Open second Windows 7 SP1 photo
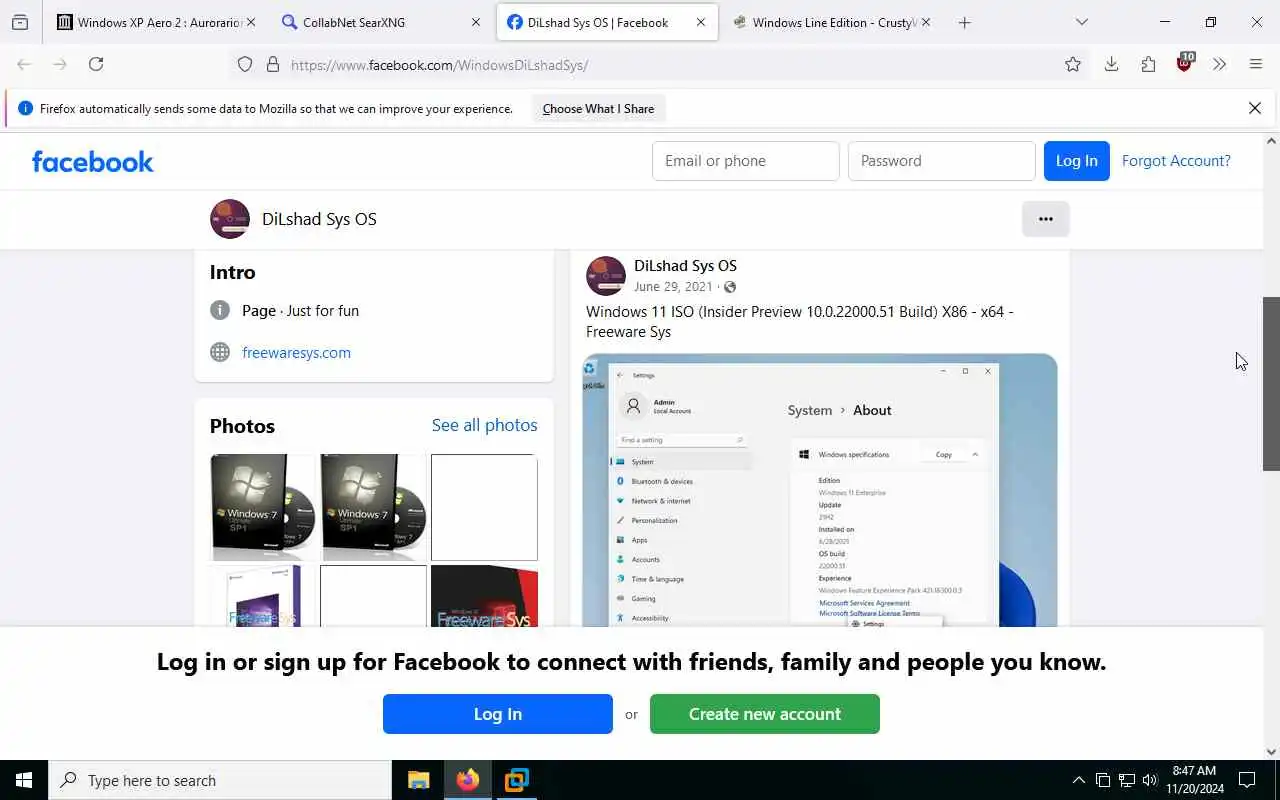Screen dimensions: 1280x800 373,507
